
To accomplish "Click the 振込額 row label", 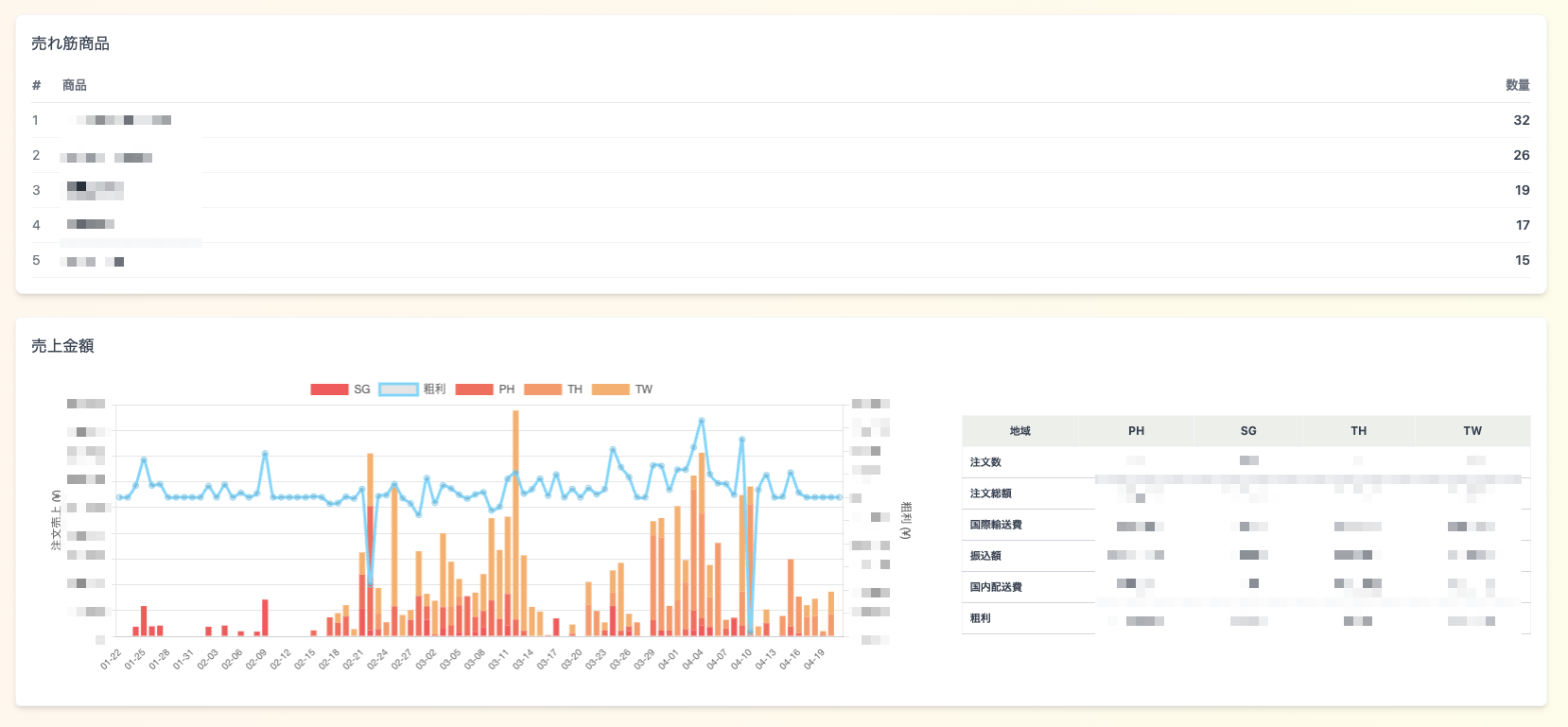I will pos(985,556).
